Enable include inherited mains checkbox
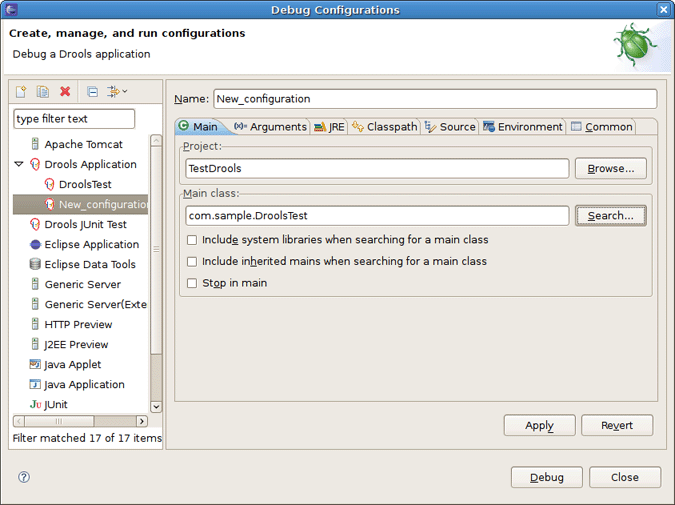 (x=192, y=261)
